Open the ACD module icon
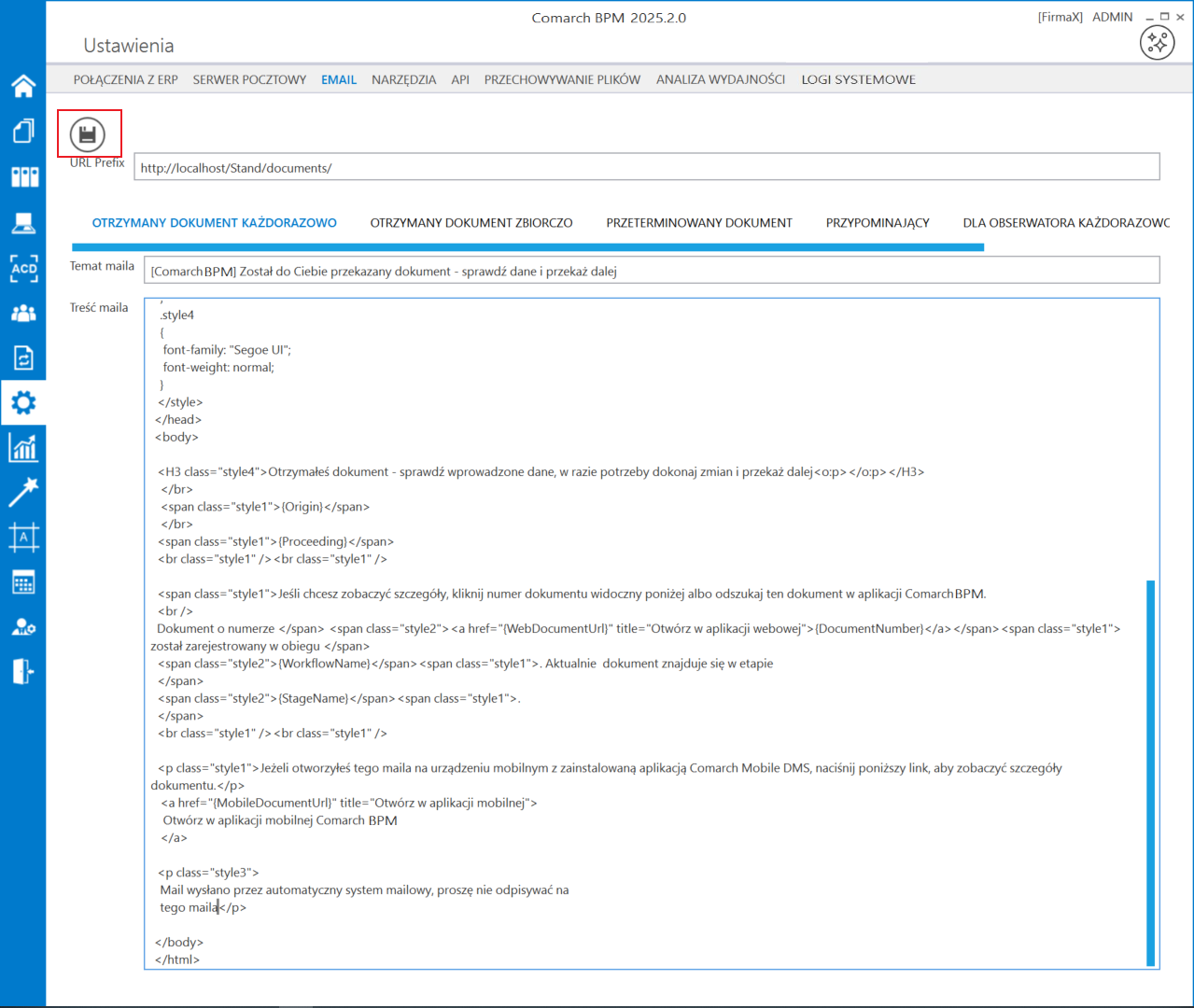Screen dimensions: 1194x1008 [23, 269]
